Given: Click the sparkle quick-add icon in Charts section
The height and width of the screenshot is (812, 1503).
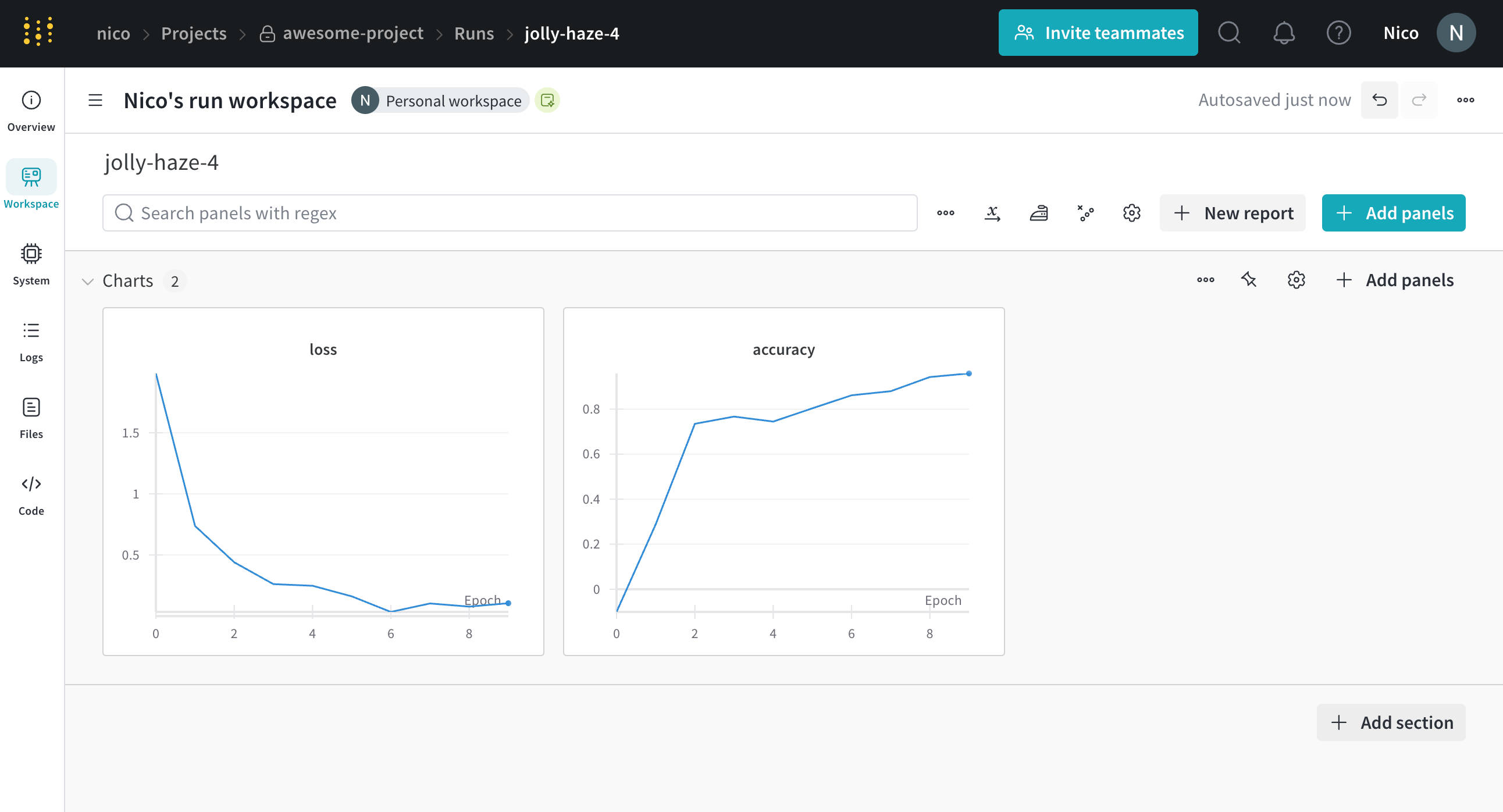Looking at the screenshot, I should 1249,280.
